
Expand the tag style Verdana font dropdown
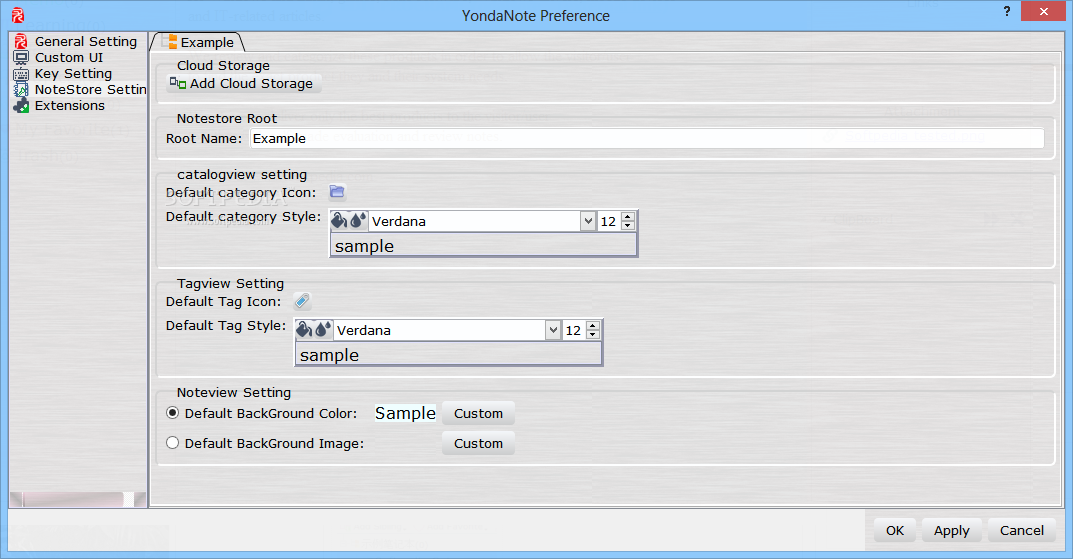(x=553, y=330)
